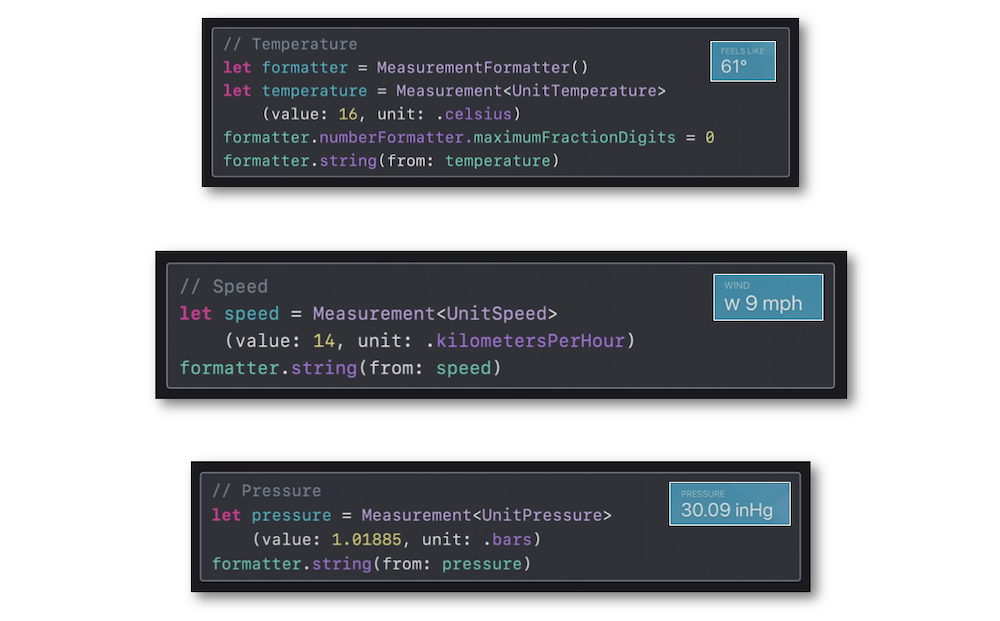The image size is (1000, 621).
Task: Click formatter.string(from: pressure) line
Action: [371, 564]
